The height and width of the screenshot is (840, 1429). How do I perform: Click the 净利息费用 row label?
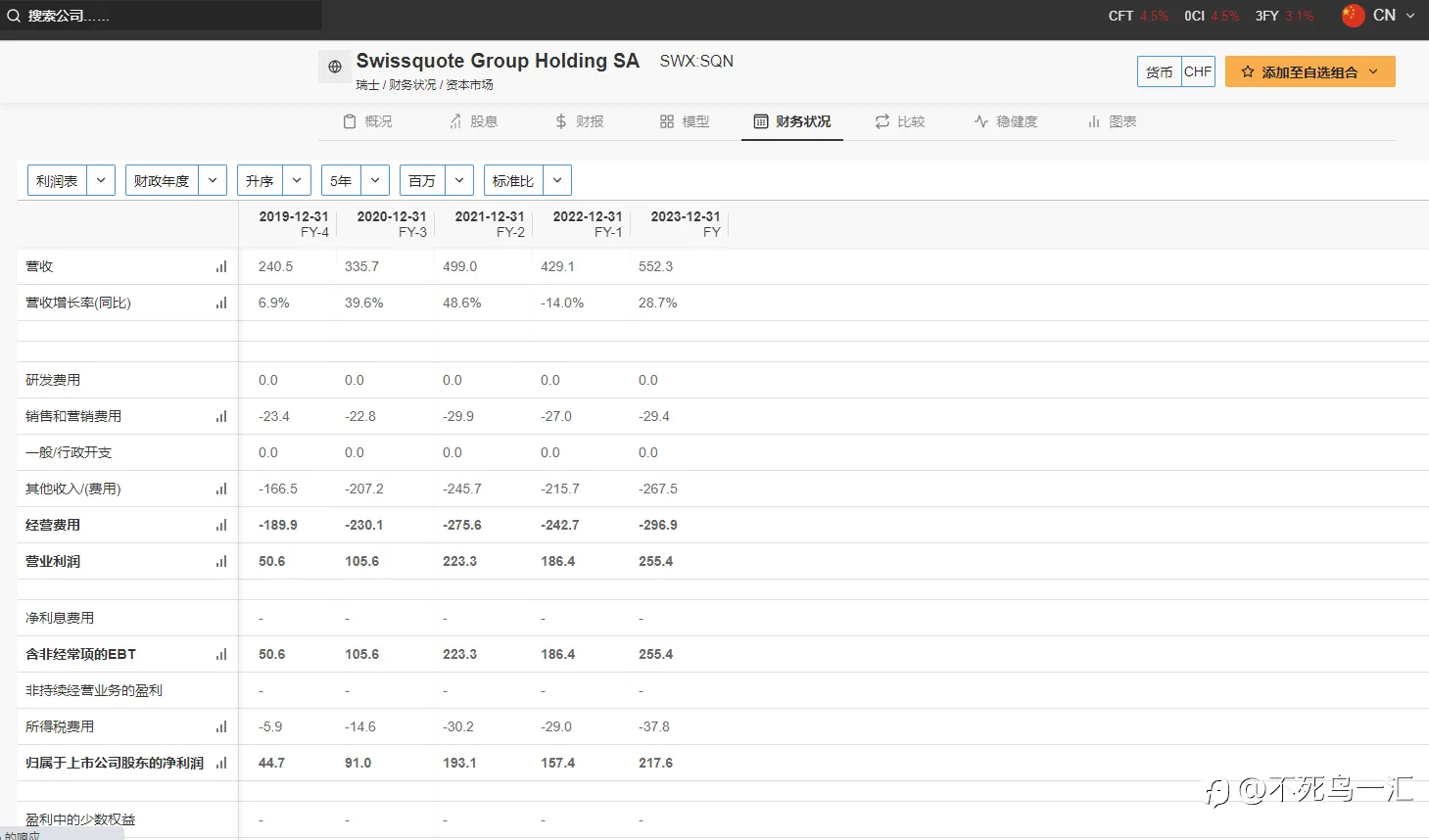(x=60, y=618)
